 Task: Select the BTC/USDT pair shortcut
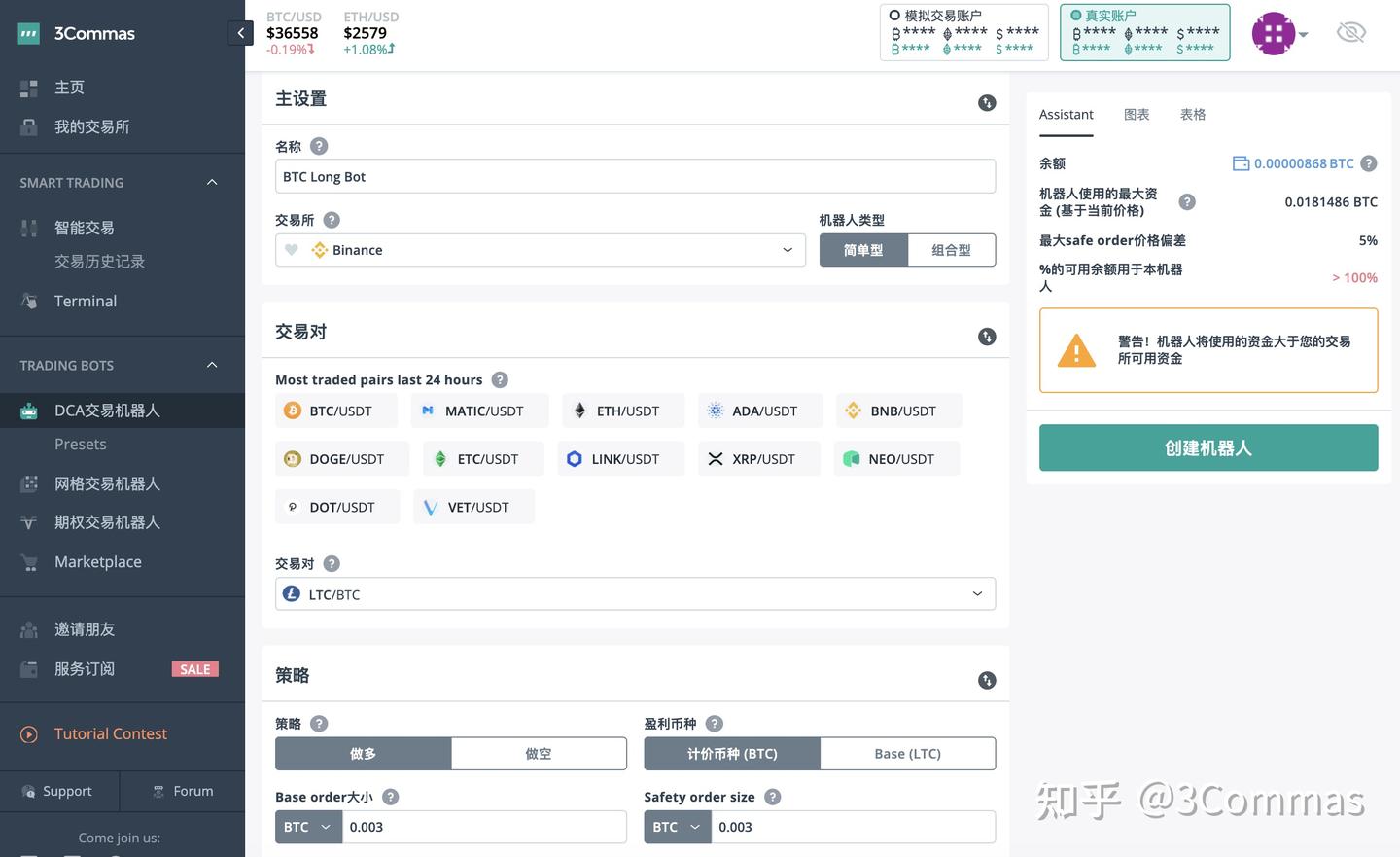click(336, 410)
